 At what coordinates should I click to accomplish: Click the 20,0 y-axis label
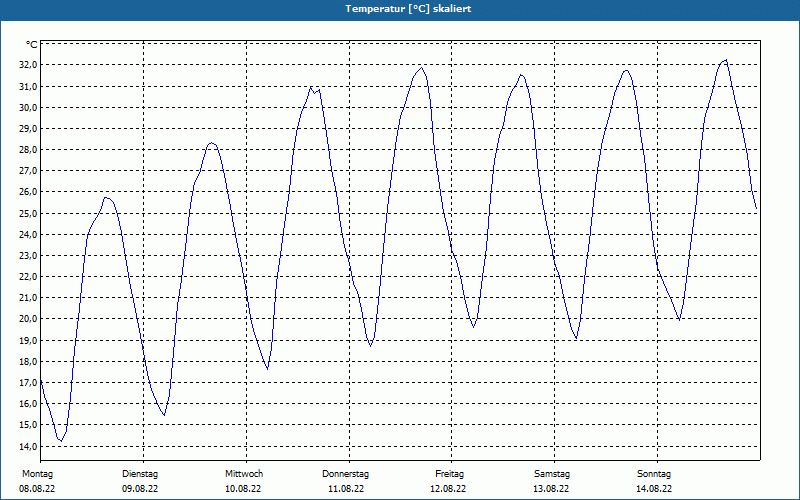[x=28, y=319]
